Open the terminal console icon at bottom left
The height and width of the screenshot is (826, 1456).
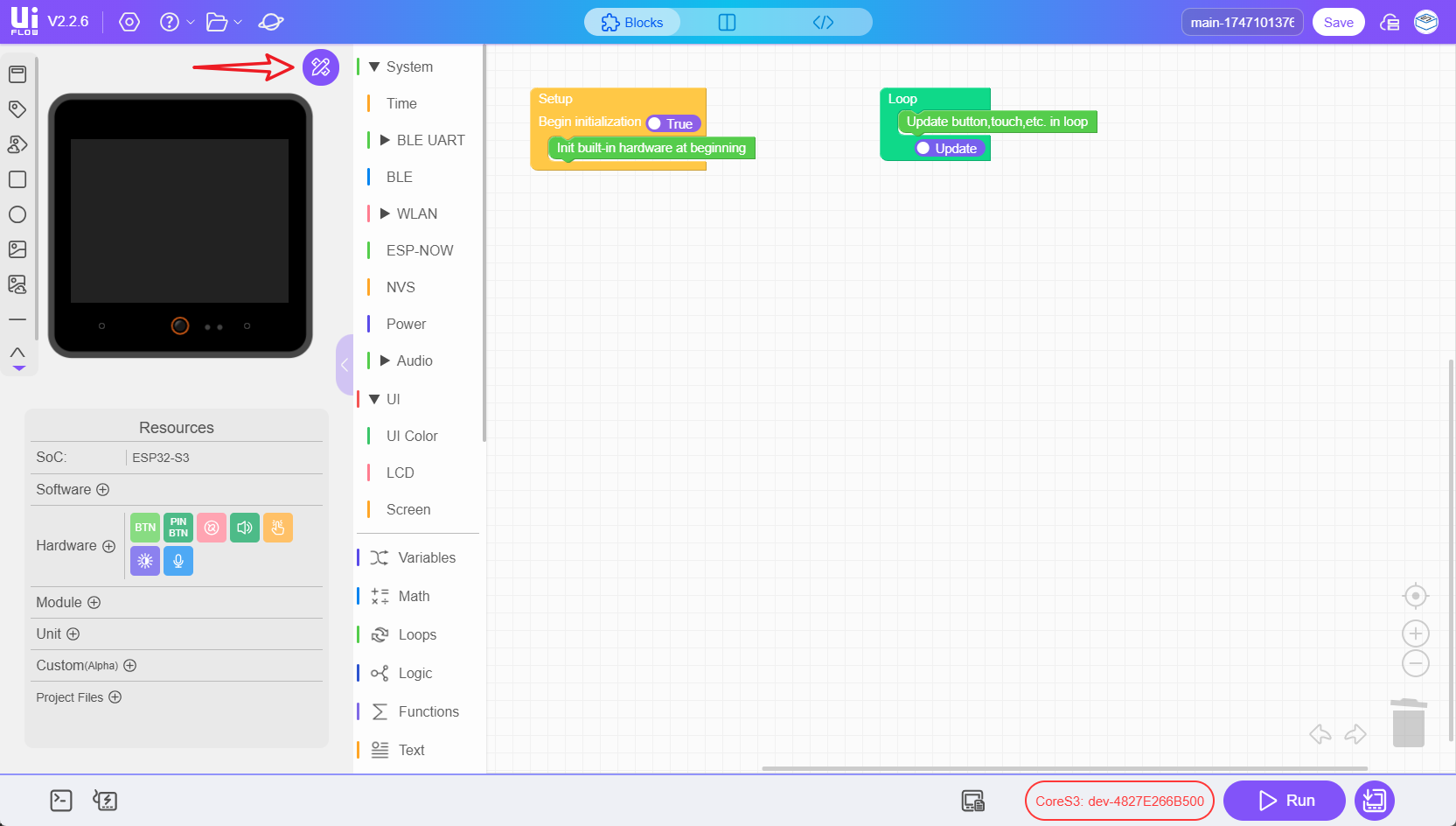(61, 800)
